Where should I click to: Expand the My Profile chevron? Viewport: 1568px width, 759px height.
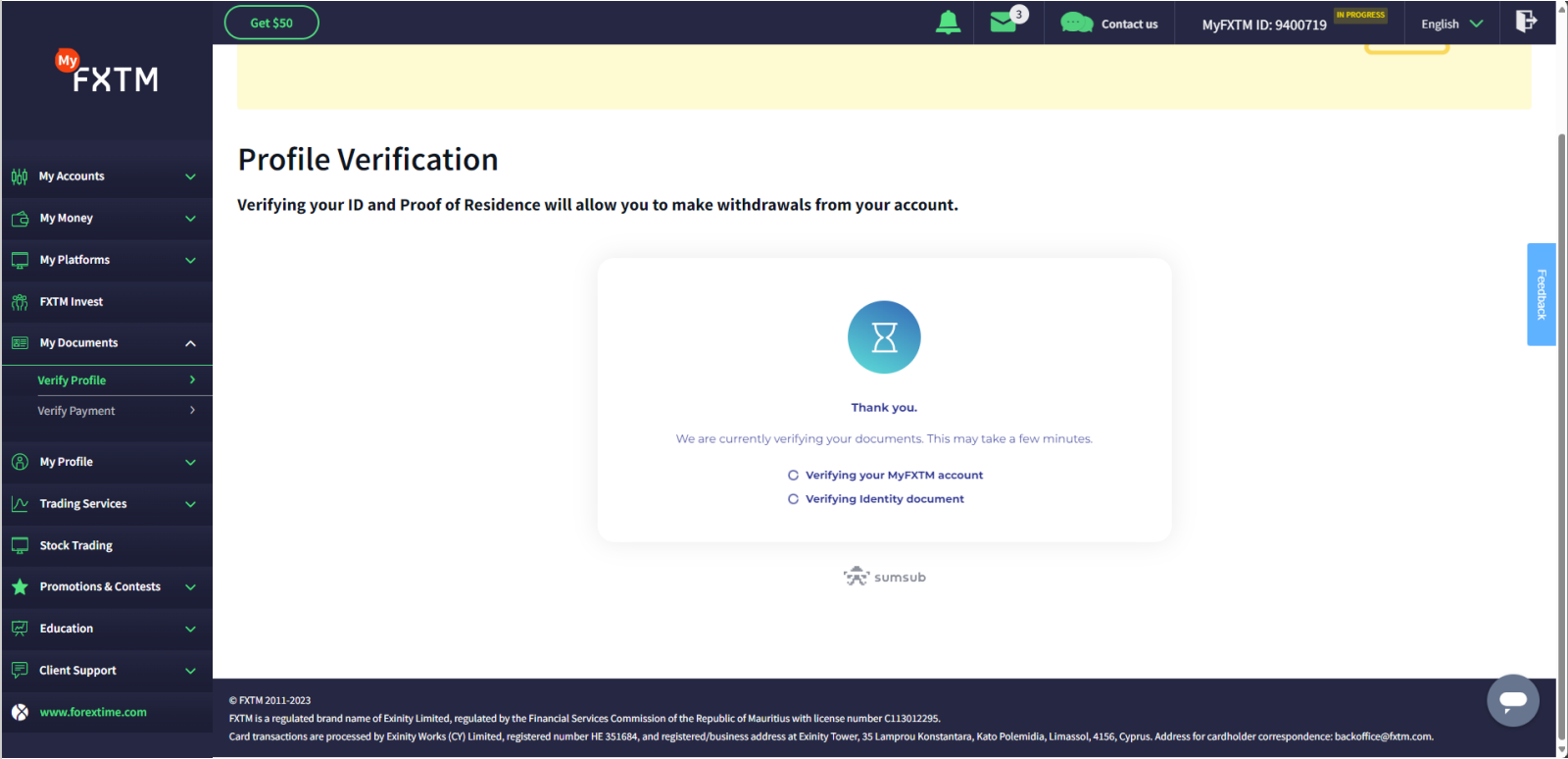click(191, 462)
